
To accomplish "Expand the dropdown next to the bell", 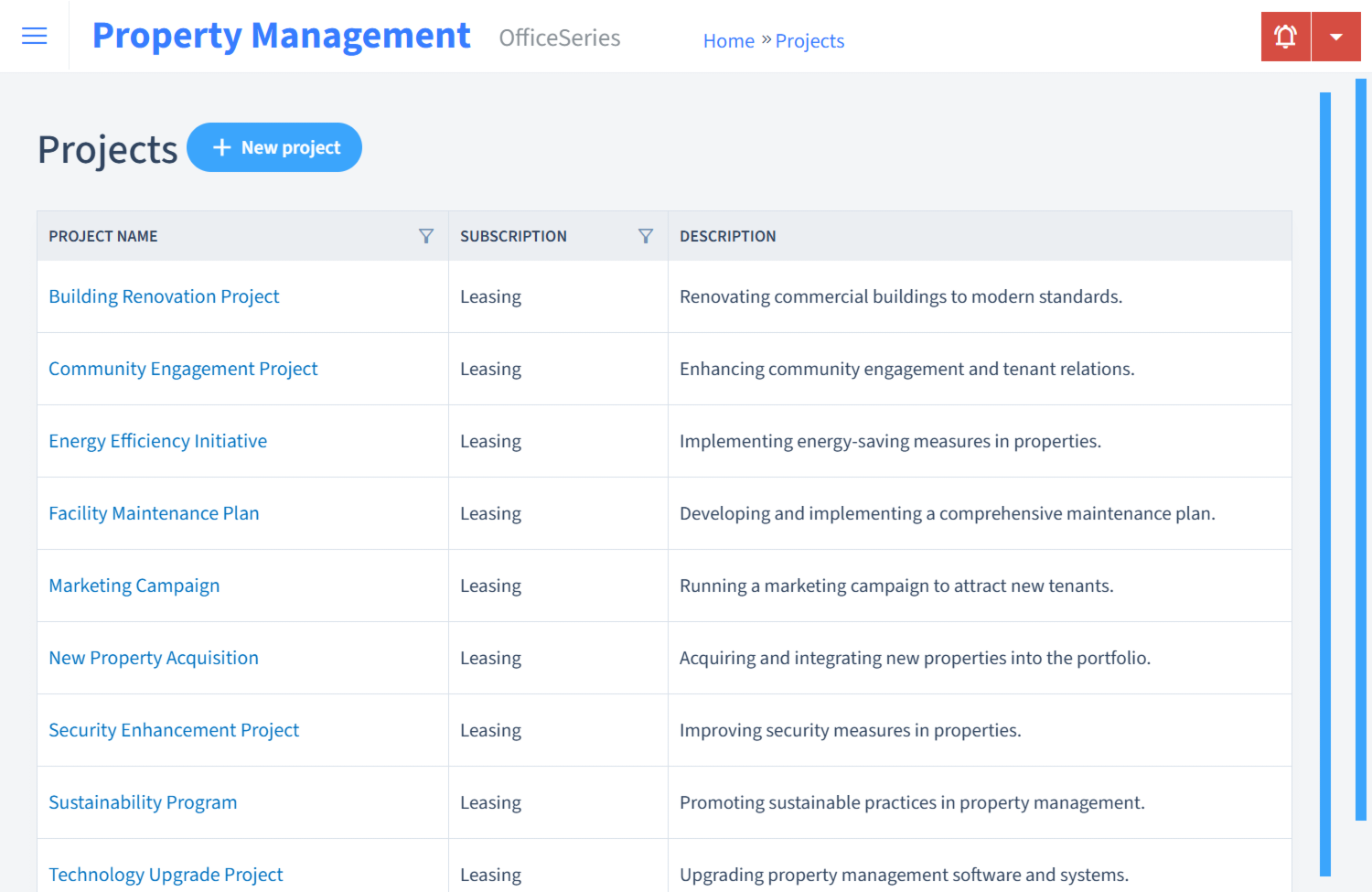I will point(1336,36).
